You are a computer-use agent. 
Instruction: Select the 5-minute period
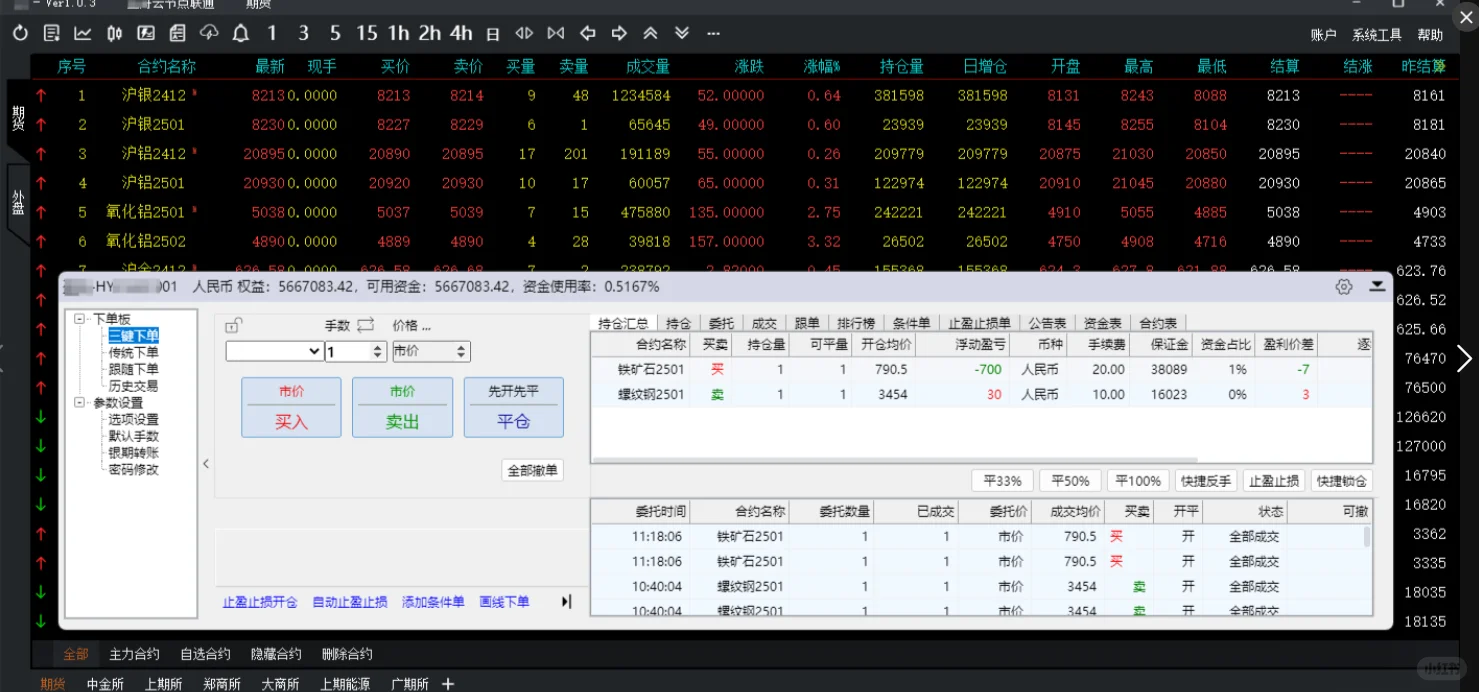[x=335, y=33]
